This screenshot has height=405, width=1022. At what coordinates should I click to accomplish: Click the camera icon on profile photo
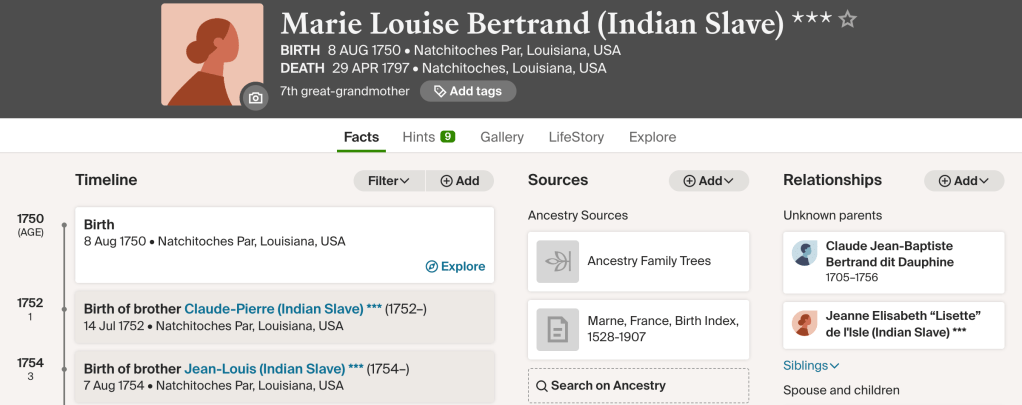click(255, 97)
